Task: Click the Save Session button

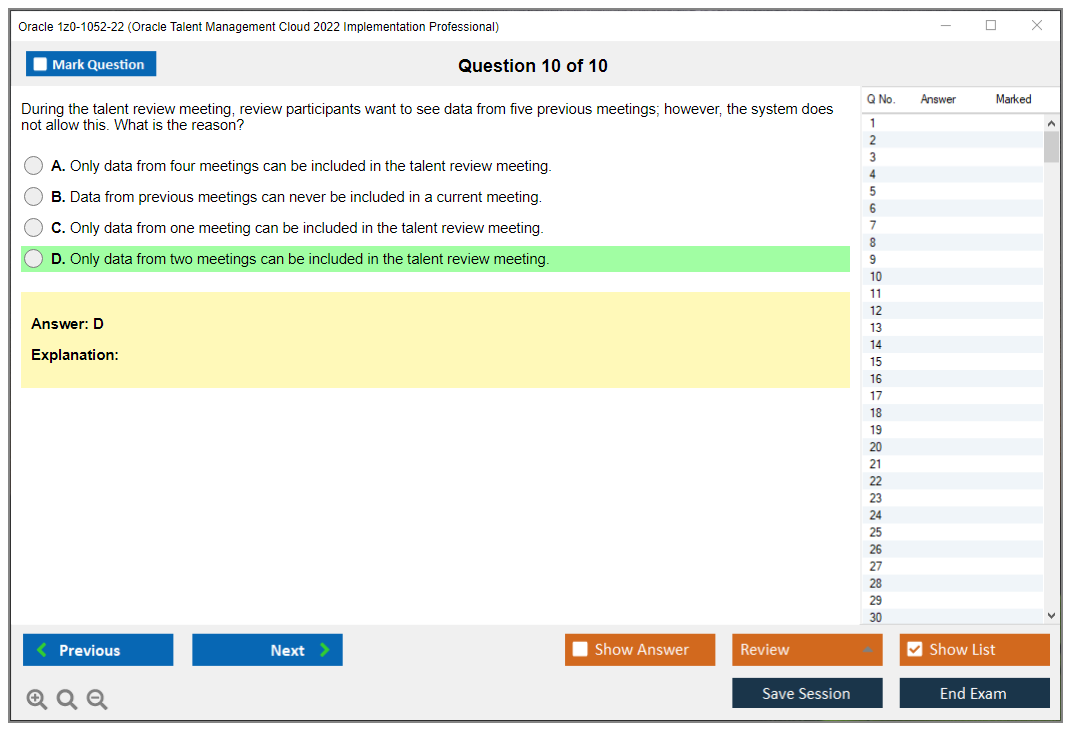Action: [807, 692]
